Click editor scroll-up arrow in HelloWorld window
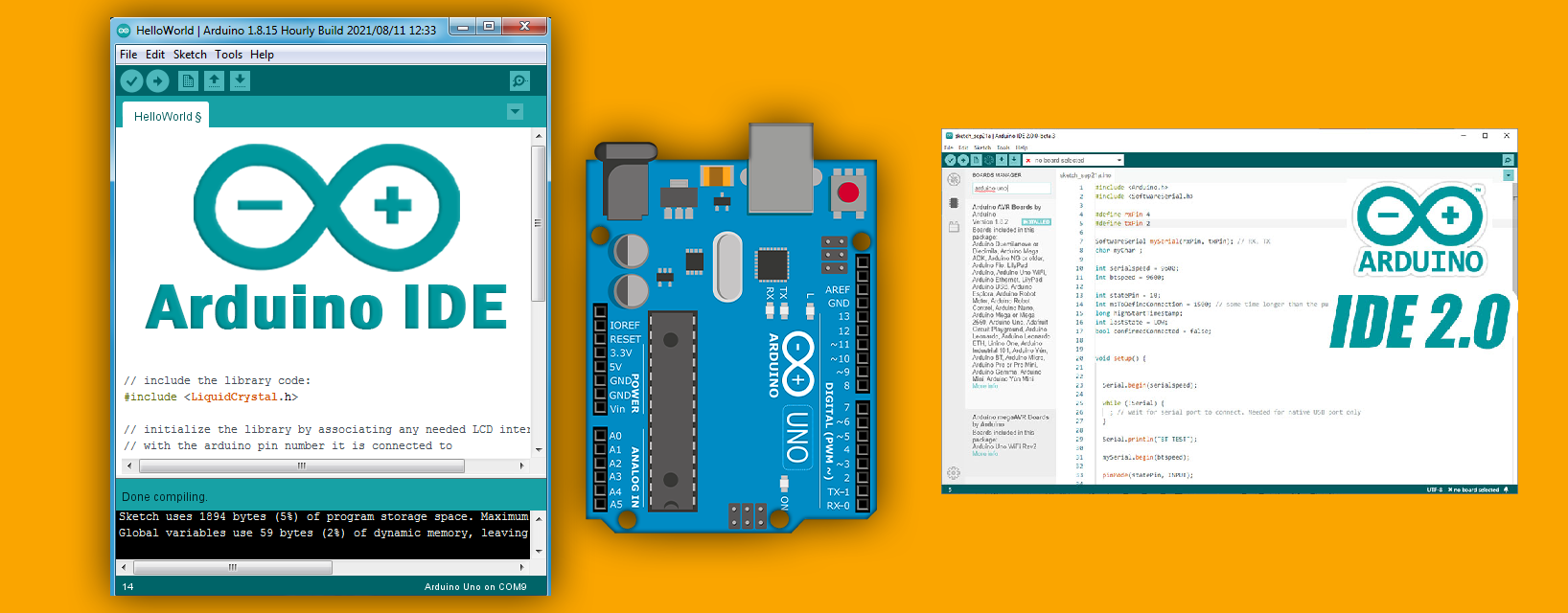This screenshot has height=613, width=1568. 539,136
